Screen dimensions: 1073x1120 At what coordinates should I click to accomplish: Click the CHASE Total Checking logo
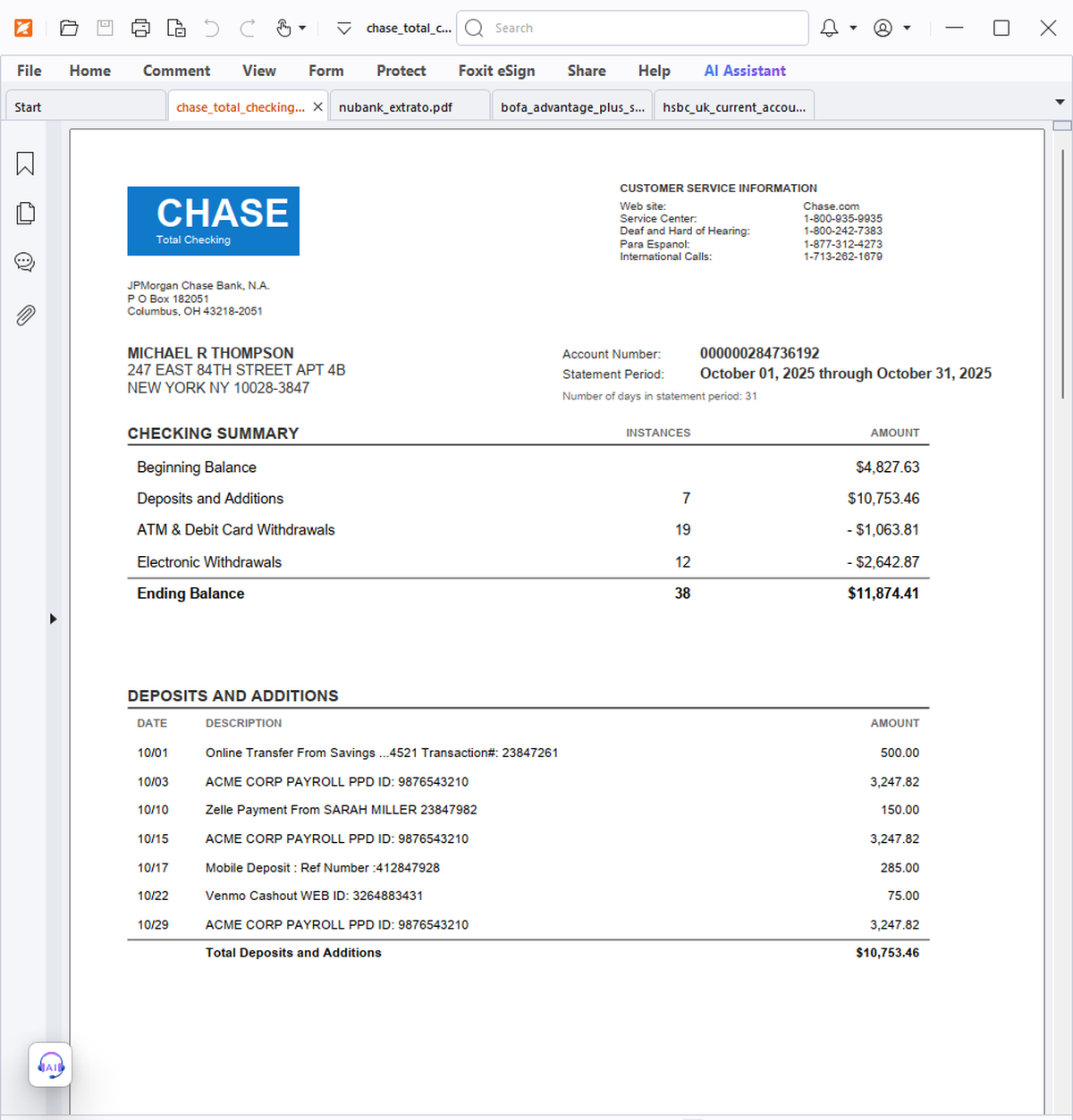(213, 221)
